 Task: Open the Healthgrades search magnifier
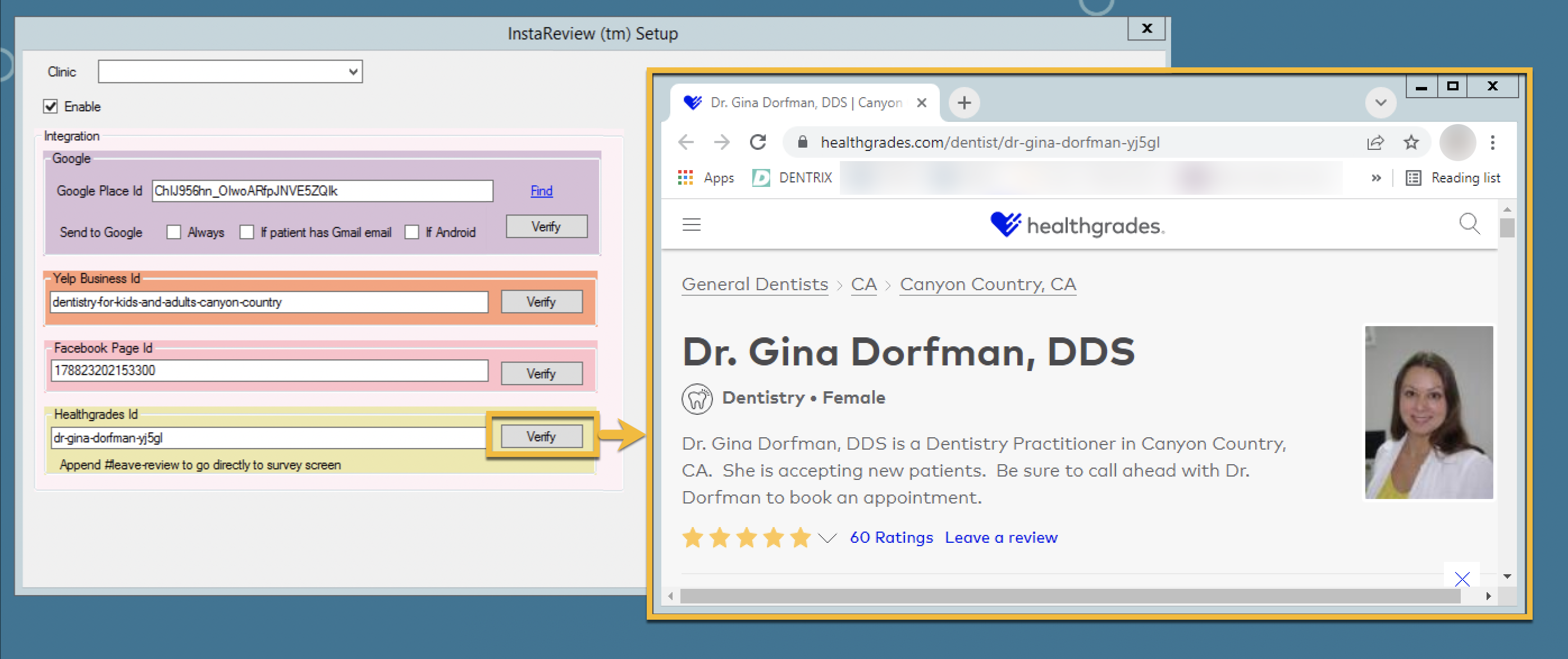(x=1469, y=224)
